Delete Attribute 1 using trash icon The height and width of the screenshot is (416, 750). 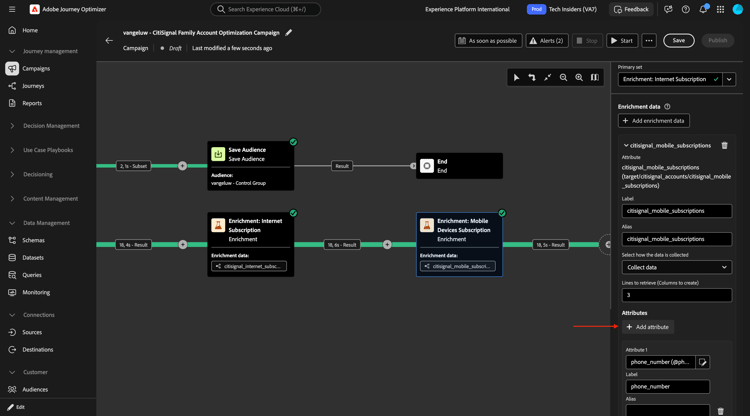click(x=721, y=411)
